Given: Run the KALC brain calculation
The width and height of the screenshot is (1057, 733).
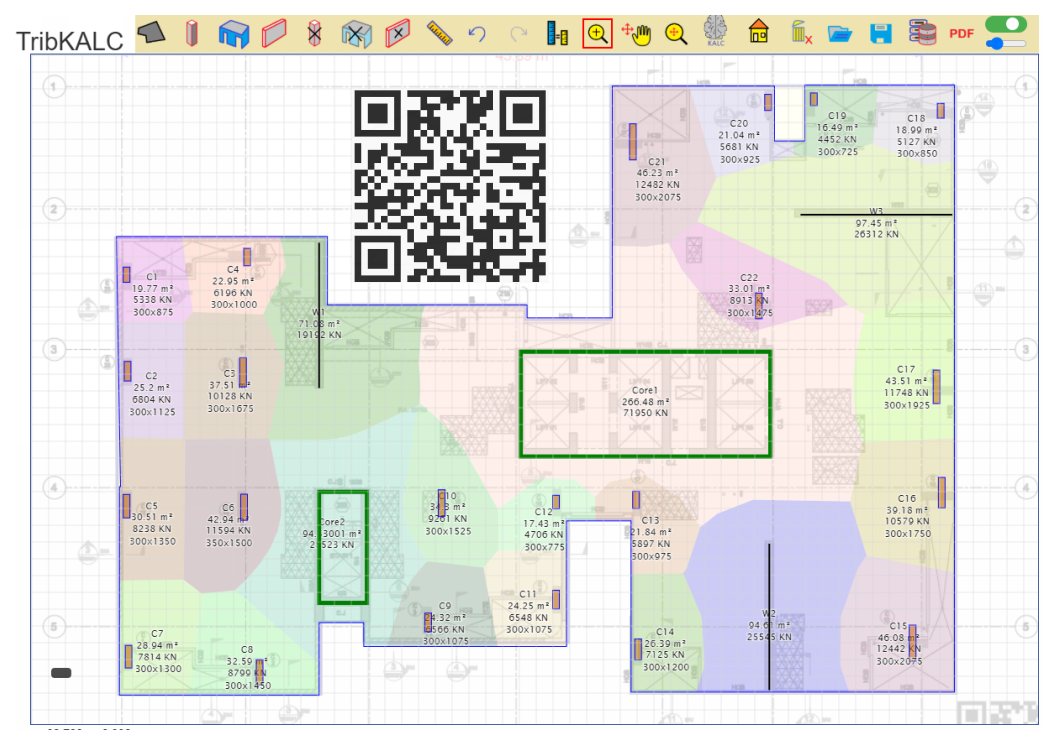Looking at the screenshot, I should coord(716,32).
